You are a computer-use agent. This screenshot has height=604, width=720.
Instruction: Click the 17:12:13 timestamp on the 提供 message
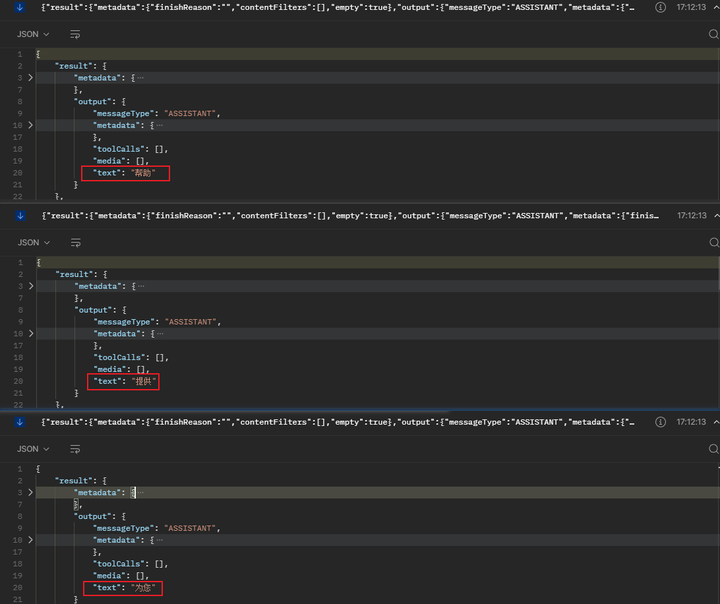[x=692, y=215]
